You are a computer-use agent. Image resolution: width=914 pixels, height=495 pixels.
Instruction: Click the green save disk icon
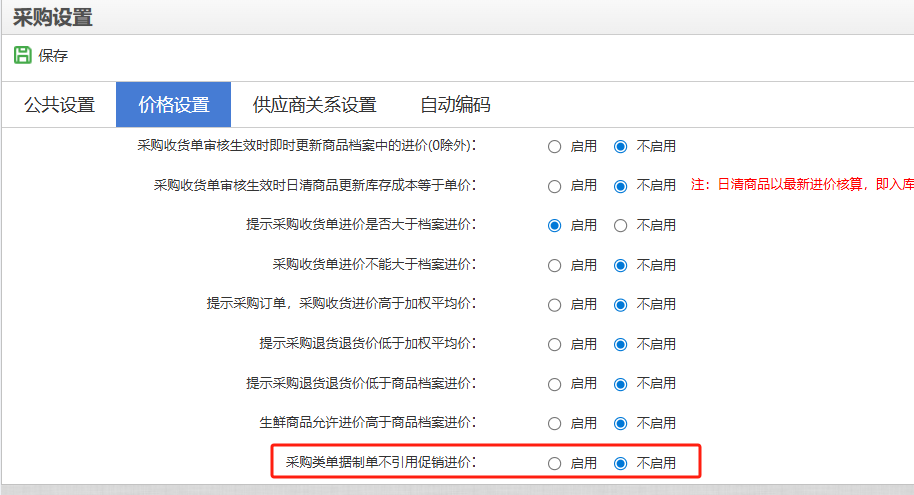tap(22, 55)
